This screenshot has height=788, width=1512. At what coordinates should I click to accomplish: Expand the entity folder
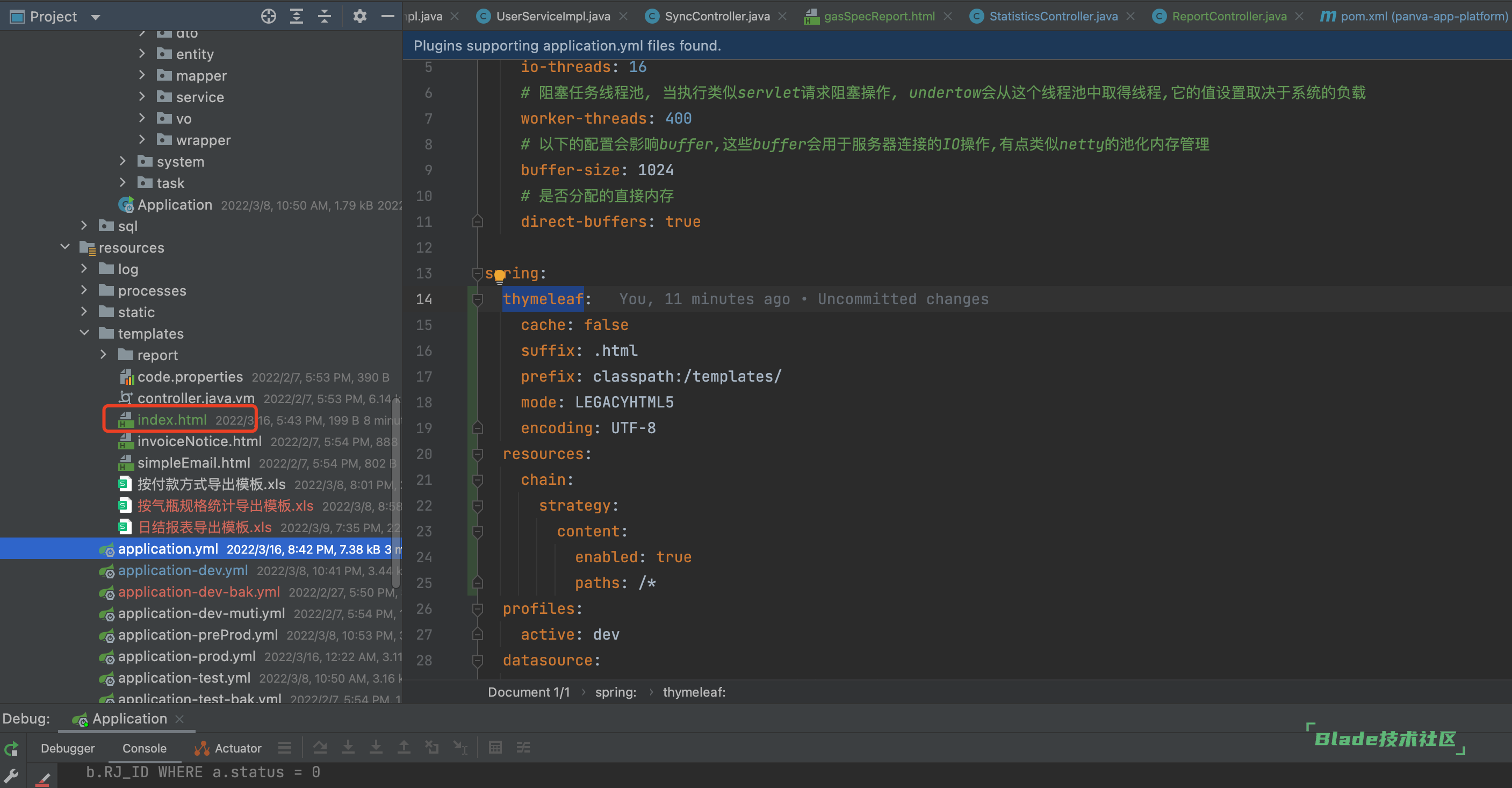[141, 53]
